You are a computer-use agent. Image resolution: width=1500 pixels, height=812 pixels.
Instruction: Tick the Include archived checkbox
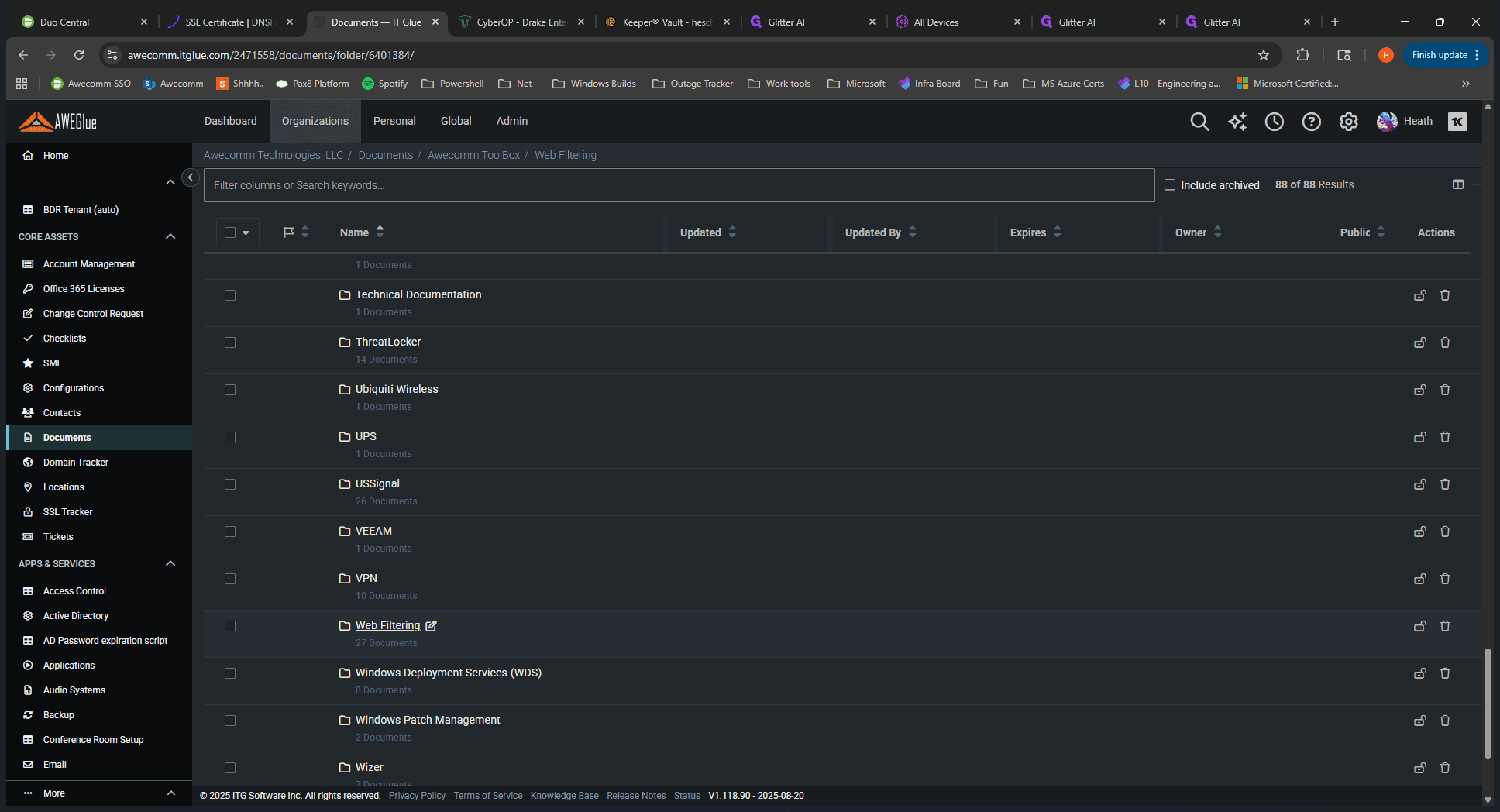[x=1170, y=184]
